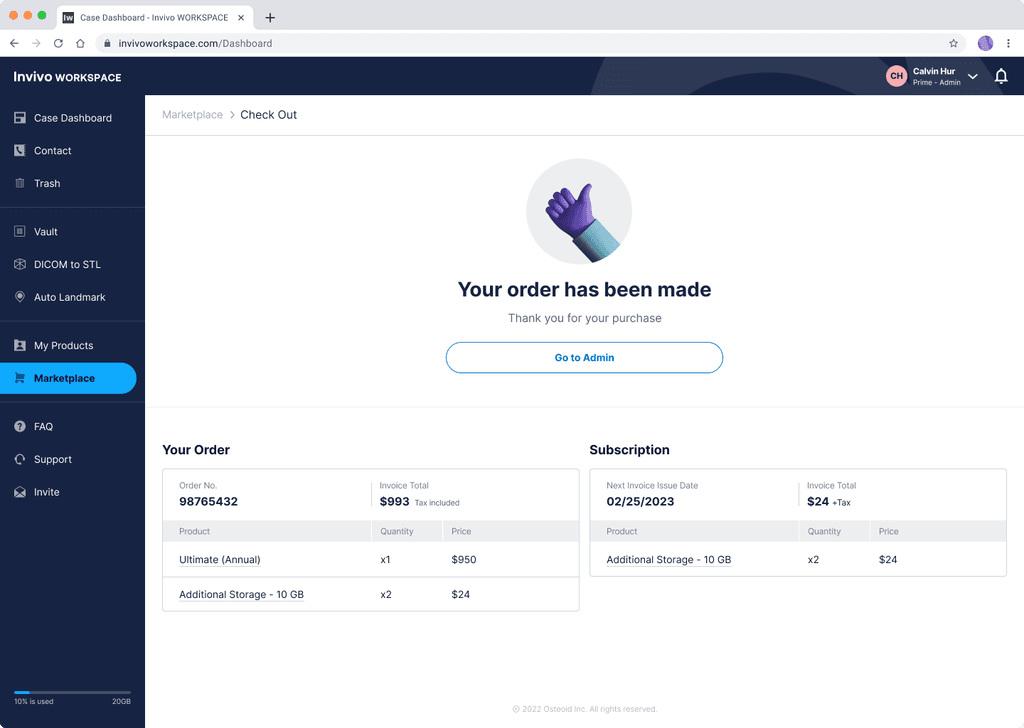1024x728 pixels.
Task: Click the $24 +Tax subscription total
Action: point(829,501)
